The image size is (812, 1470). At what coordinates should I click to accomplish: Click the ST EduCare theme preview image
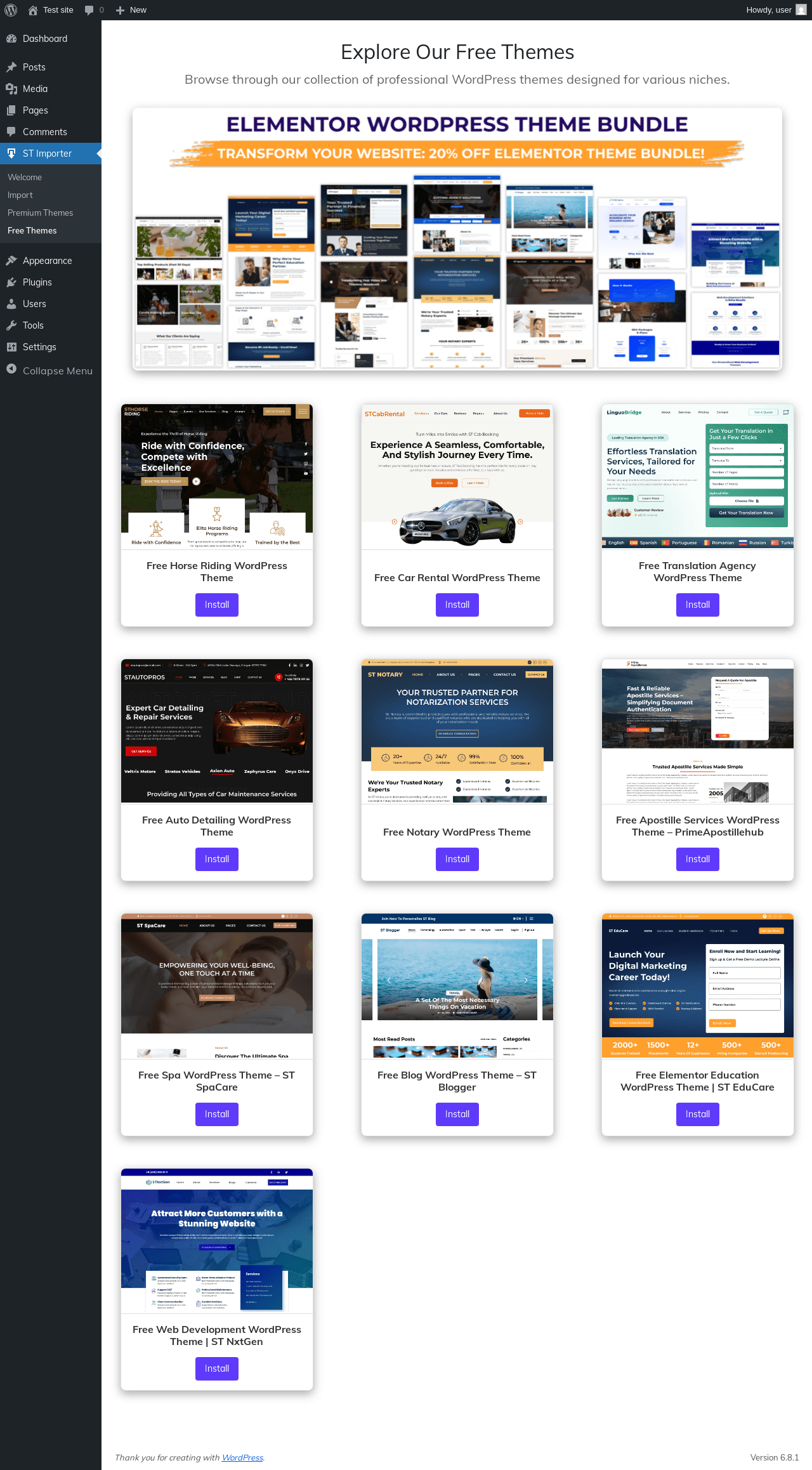tap(698, 987)
